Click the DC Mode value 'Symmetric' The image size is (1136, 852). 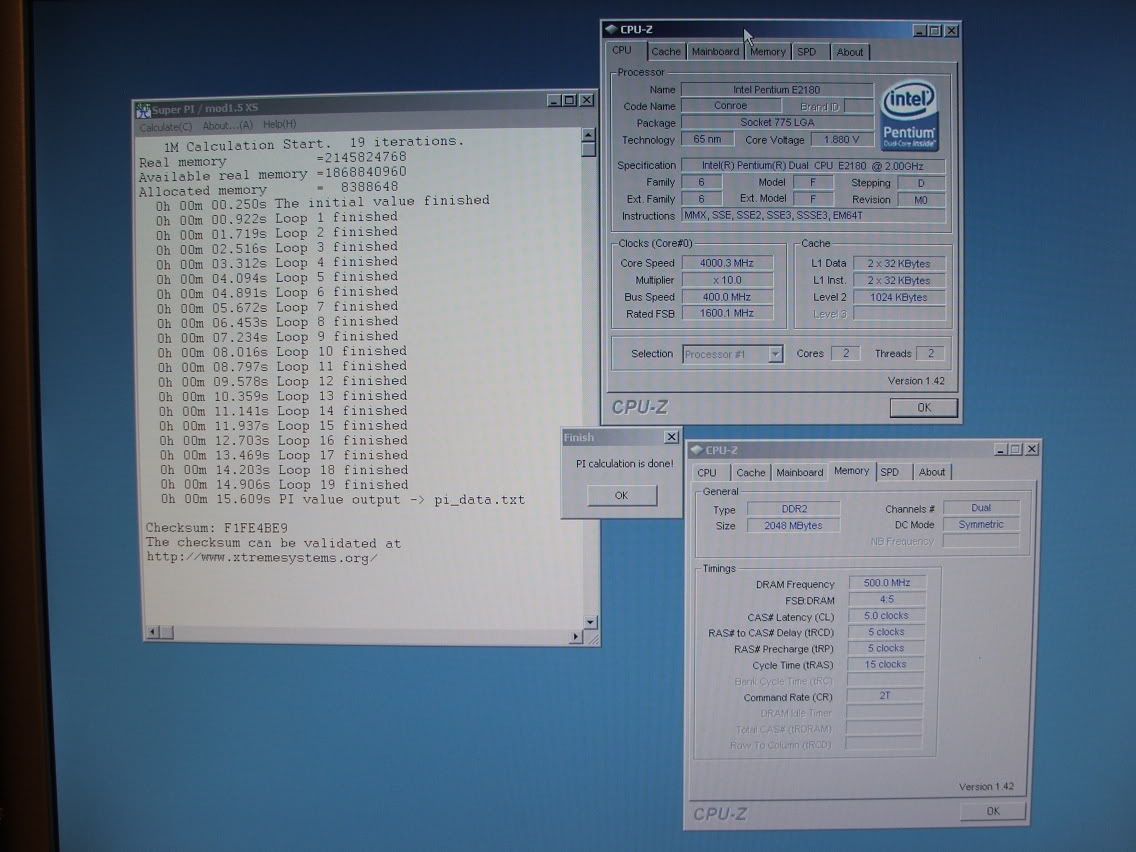tap(981, 525)
